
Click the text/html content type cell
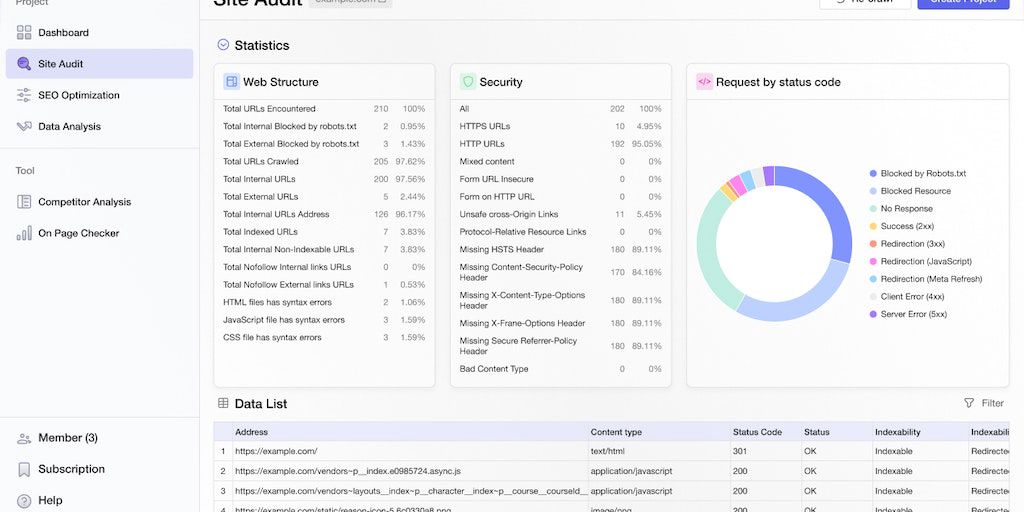click(660, 451)
